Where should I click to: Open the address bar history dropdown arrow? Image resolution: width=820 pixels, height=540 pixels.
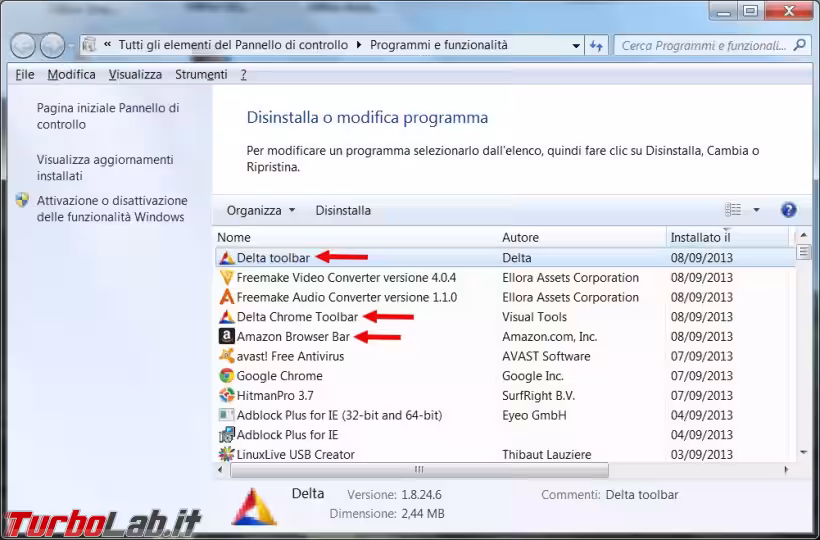tap(576, 45)
